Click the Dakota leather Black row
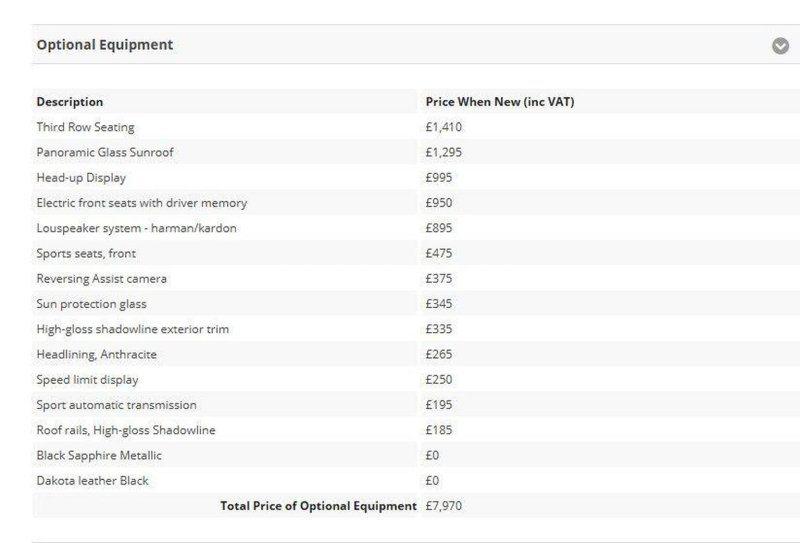The image size is (800, 543). [416, 481]
